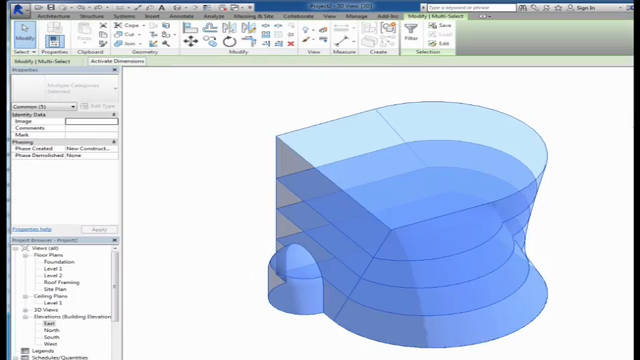Image resolution: width=640 pixels, height=360 pixels.
Task: Collapse the Identity Data section
Action: click(x=114, y=115)
